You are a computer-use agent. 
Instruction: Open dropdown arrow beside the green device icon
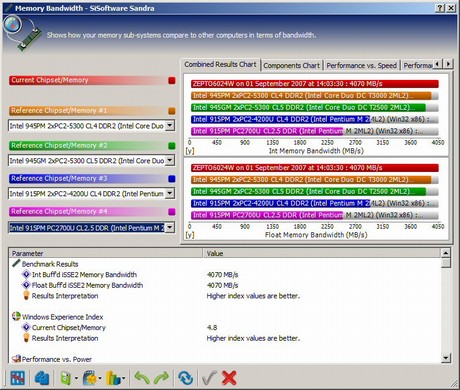[x=76, y=378]
